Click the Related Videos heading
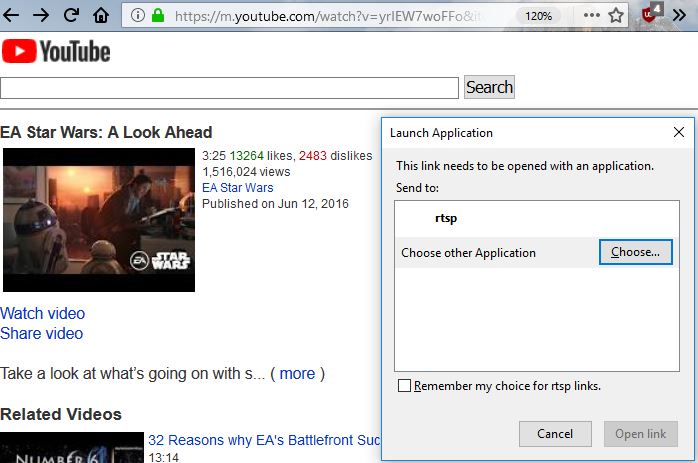Screen dimensions: 698x463 click(x=61, y=414)
